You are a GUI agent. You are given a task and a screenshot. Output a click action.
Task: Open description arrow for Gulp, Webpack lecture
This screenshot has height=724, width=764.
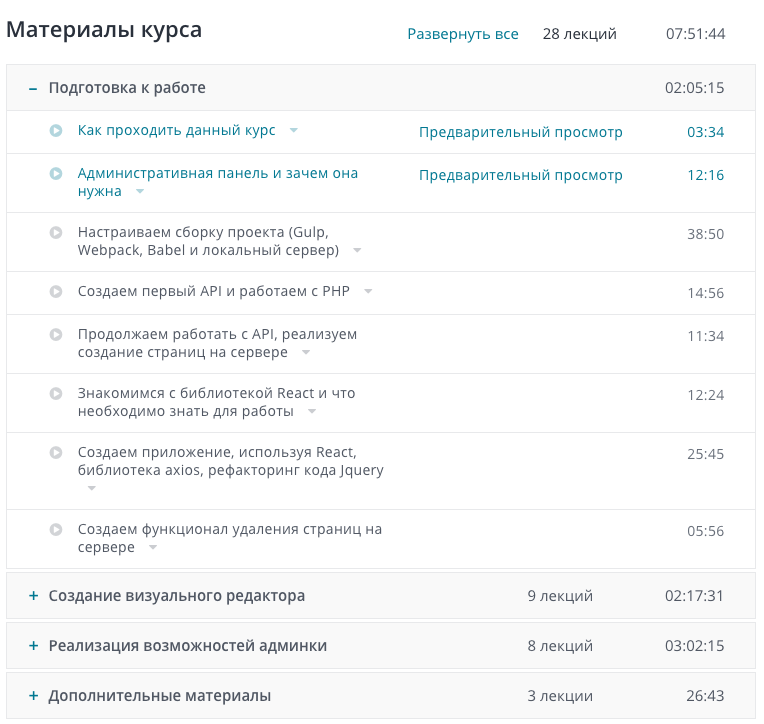357,251
